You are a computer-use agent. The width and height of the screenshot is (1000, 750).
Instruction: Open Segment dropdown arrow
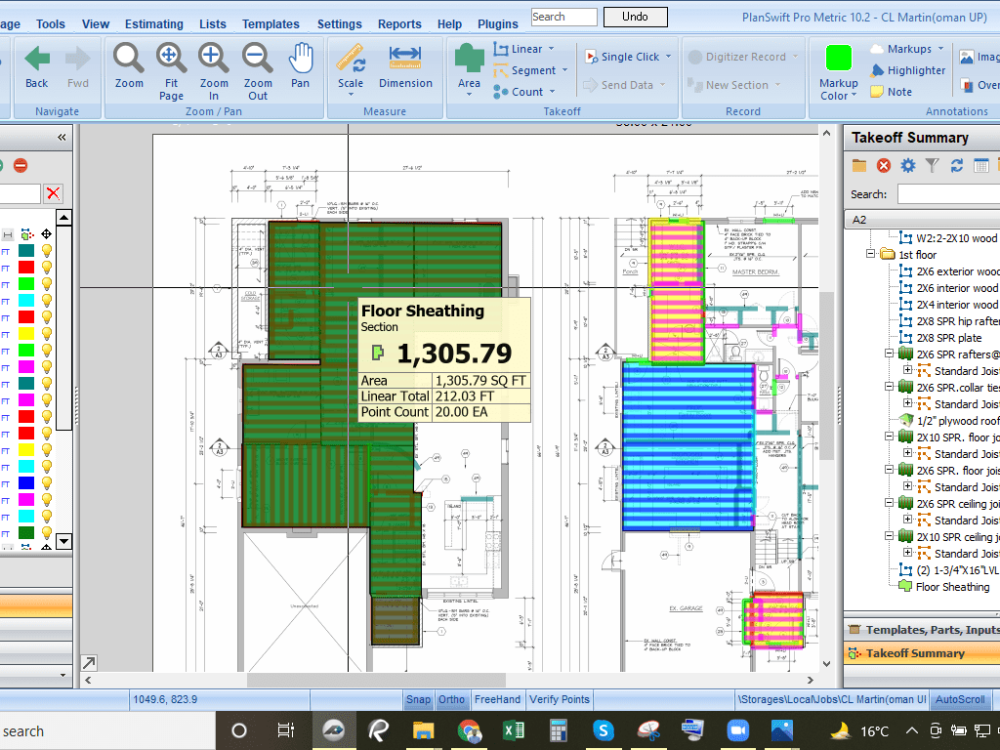click(x=565, y=70)
